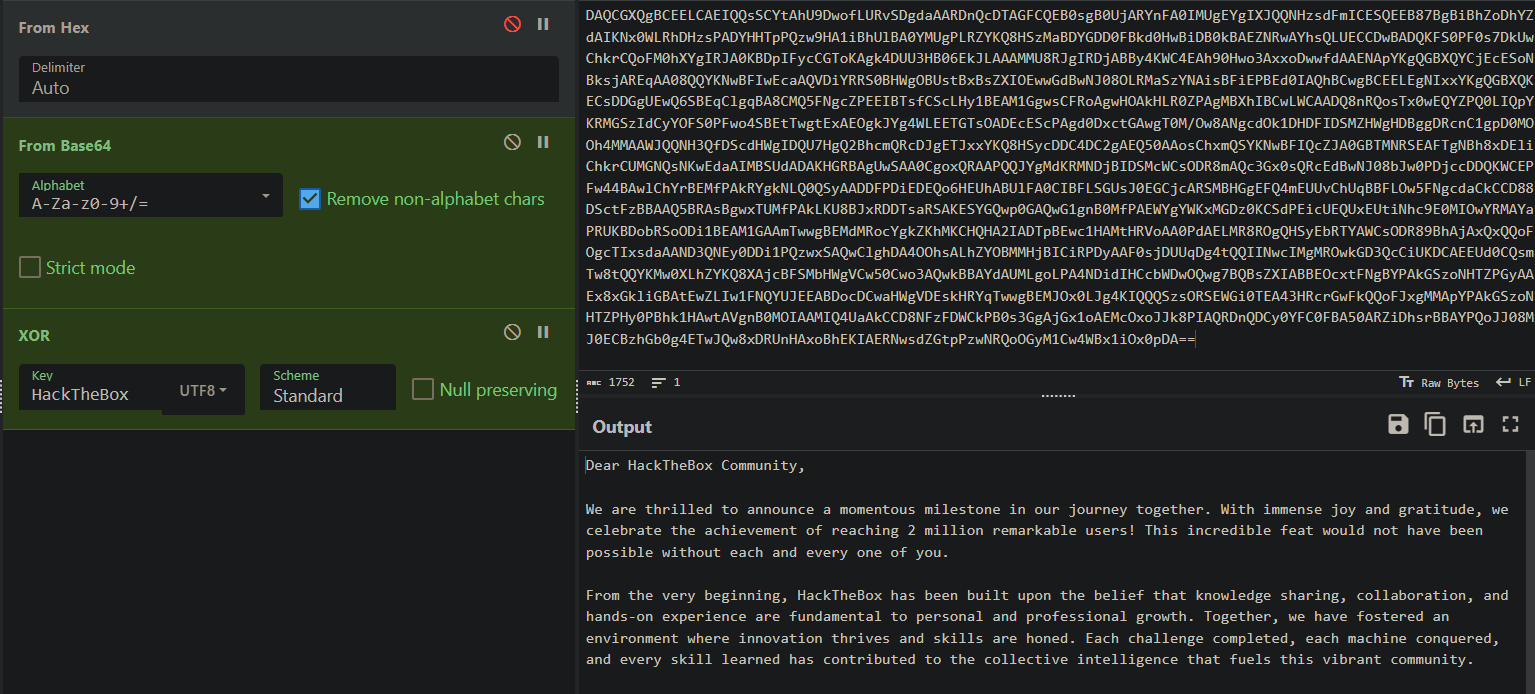This screenshot has height=694, width=1535.
Task: Disable the XOR operation
Action: click(x=512, y=332)
